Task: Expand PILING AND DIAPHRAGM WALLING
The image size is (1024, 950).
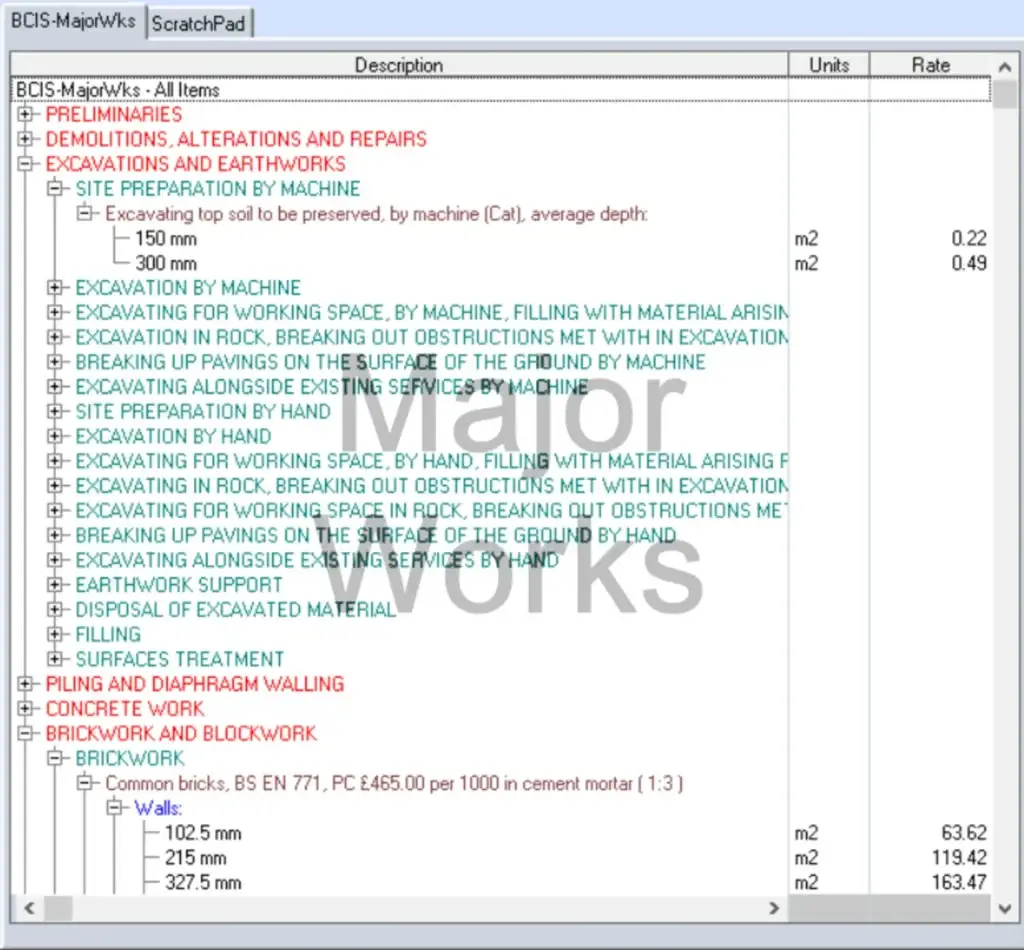Action: click(x=25, y=684)
